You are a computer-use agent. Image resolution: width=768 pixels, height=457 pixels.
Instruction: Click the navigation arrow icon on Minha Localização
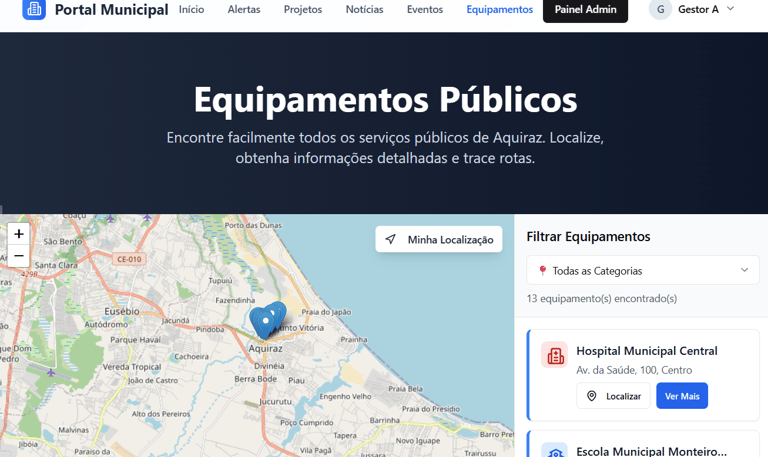pyautogui.click(x=390, y=239)
